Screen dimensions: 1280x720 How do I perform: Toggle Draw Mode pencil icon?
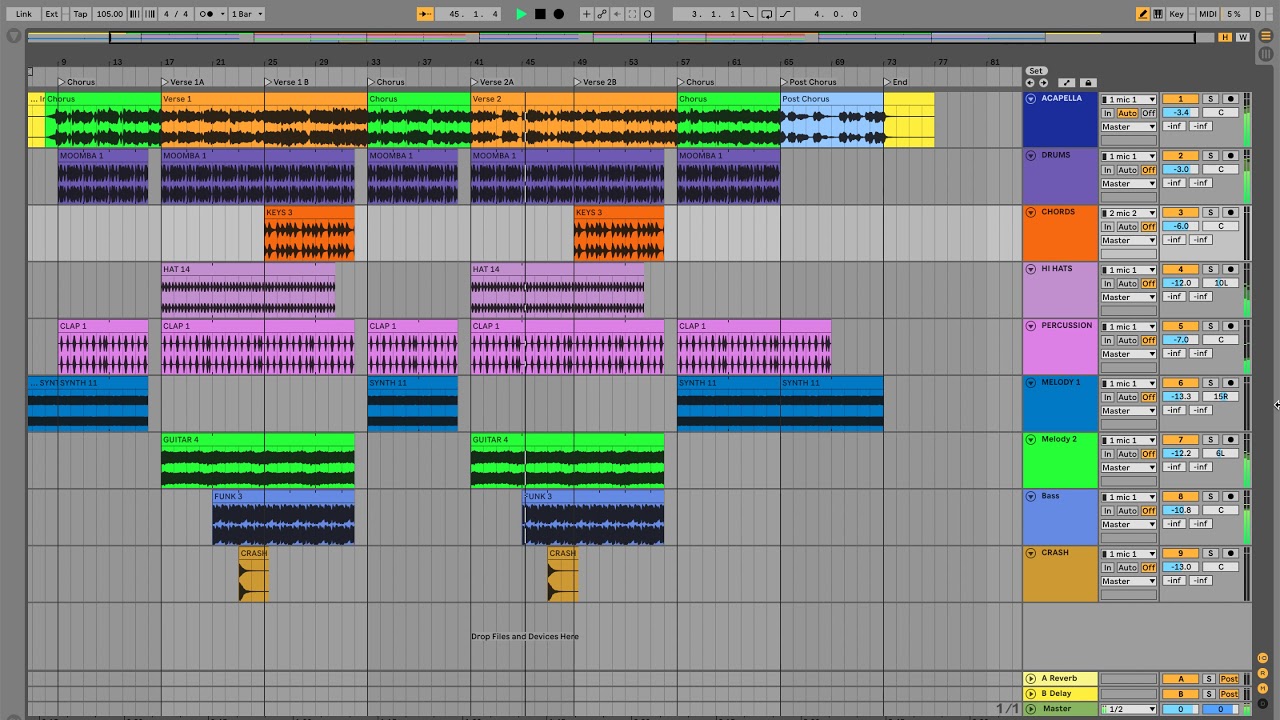coord(1143,14)
